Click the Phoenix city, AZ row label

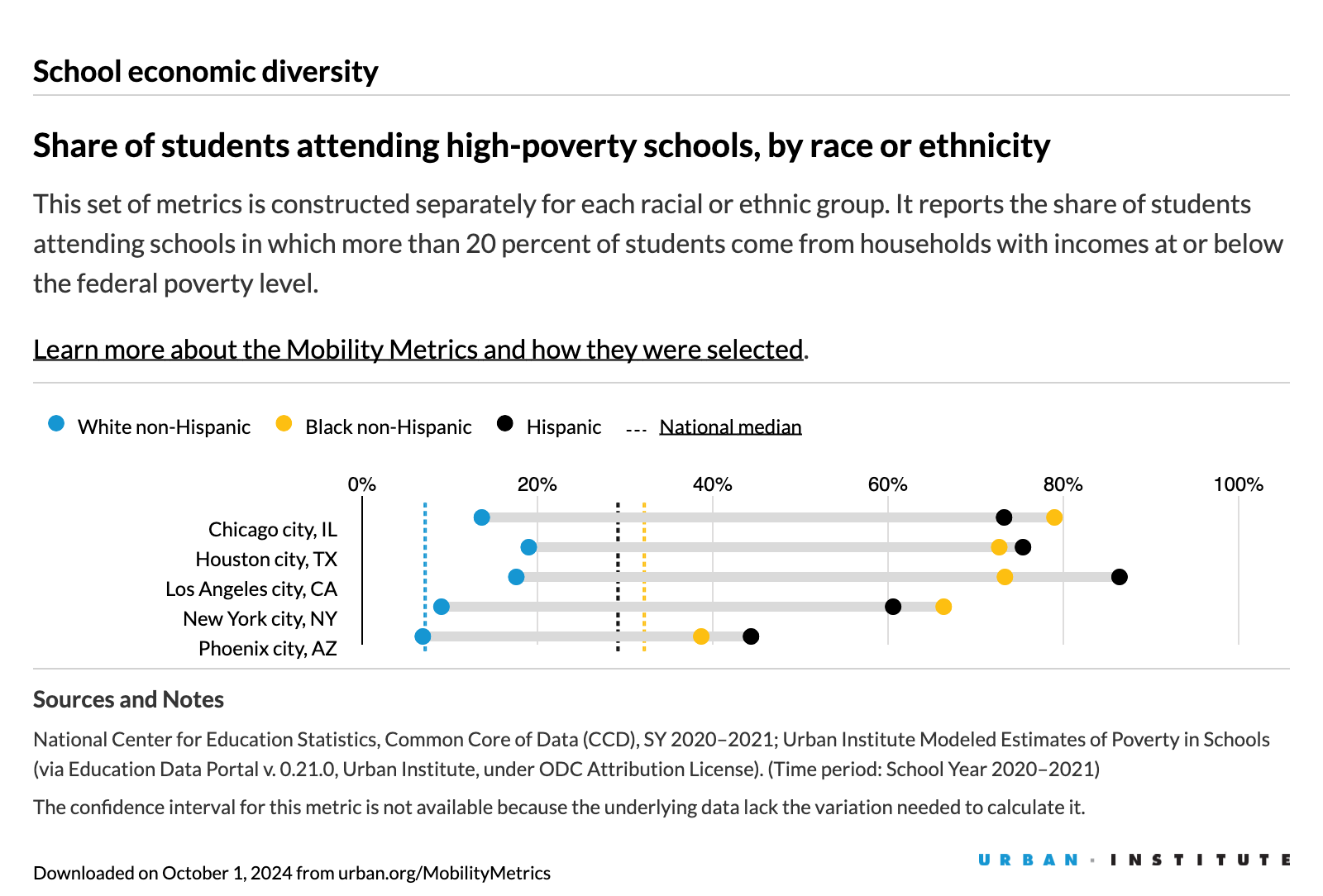(267, 648)
